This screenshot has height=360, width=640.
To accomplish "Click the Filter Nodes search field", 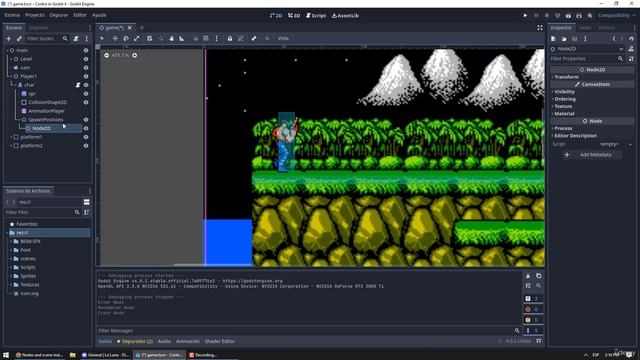I will tap(47, 39).
